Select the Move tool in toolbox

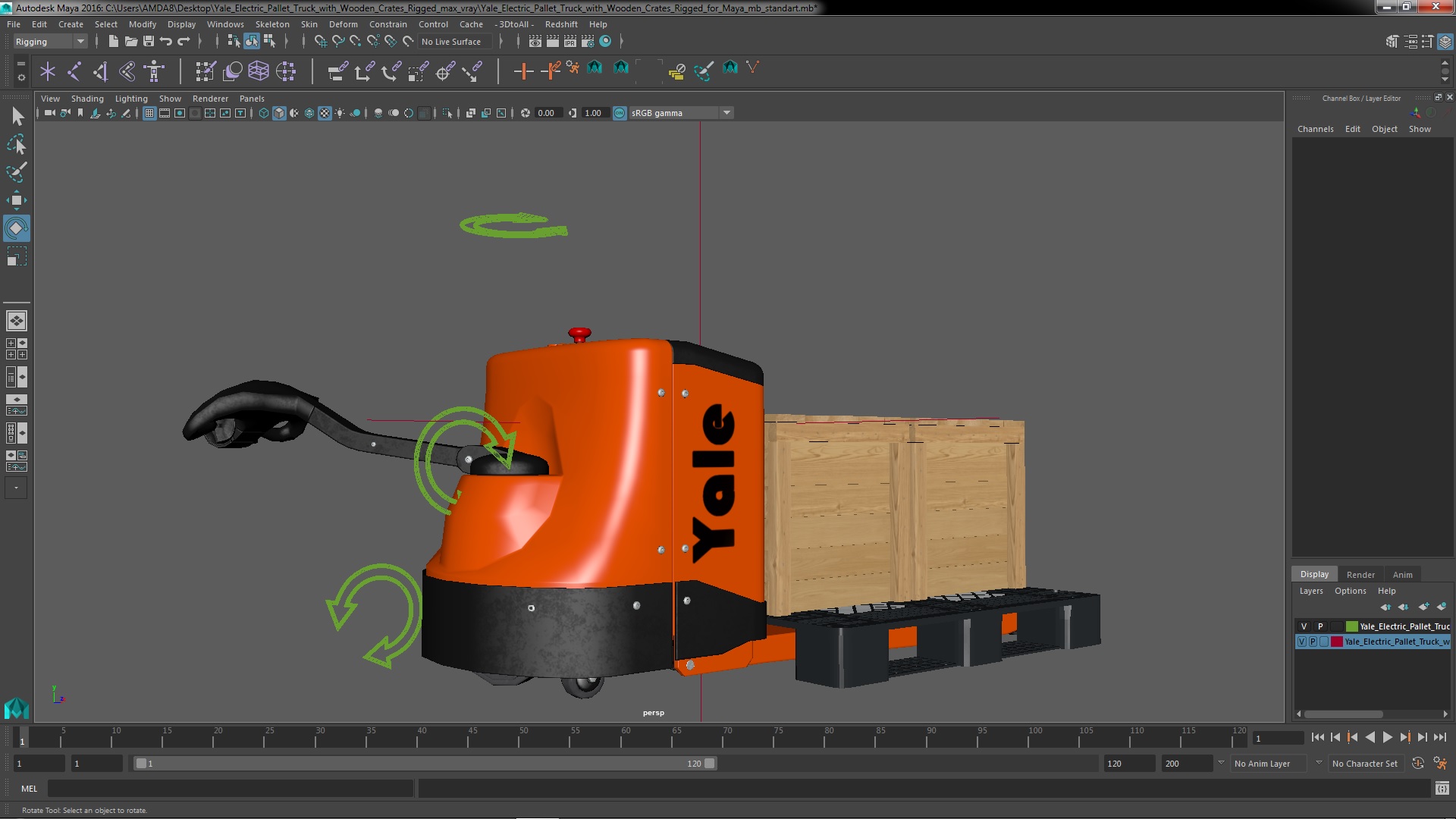point(17,200)
